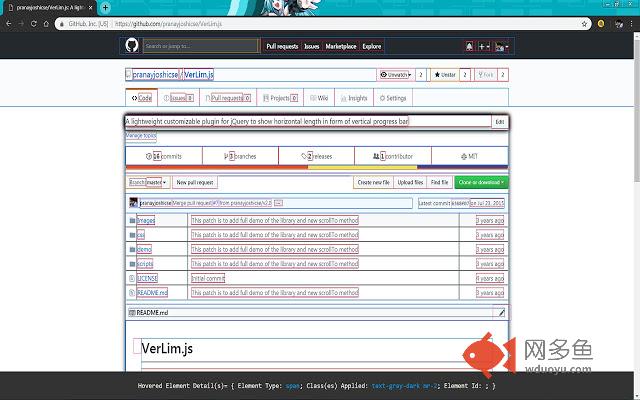Switch to the repository Issues tab
The width and height of the screenshot is (640, 400).
coord(178,98)
